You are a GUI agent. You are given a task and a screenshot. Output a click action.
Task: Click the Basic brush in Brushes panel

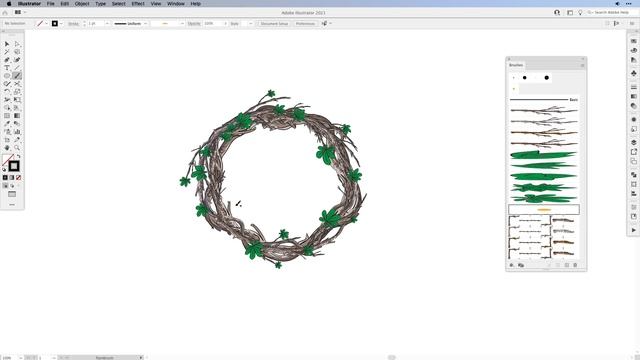pyautogui.click(x=544, y=100)
